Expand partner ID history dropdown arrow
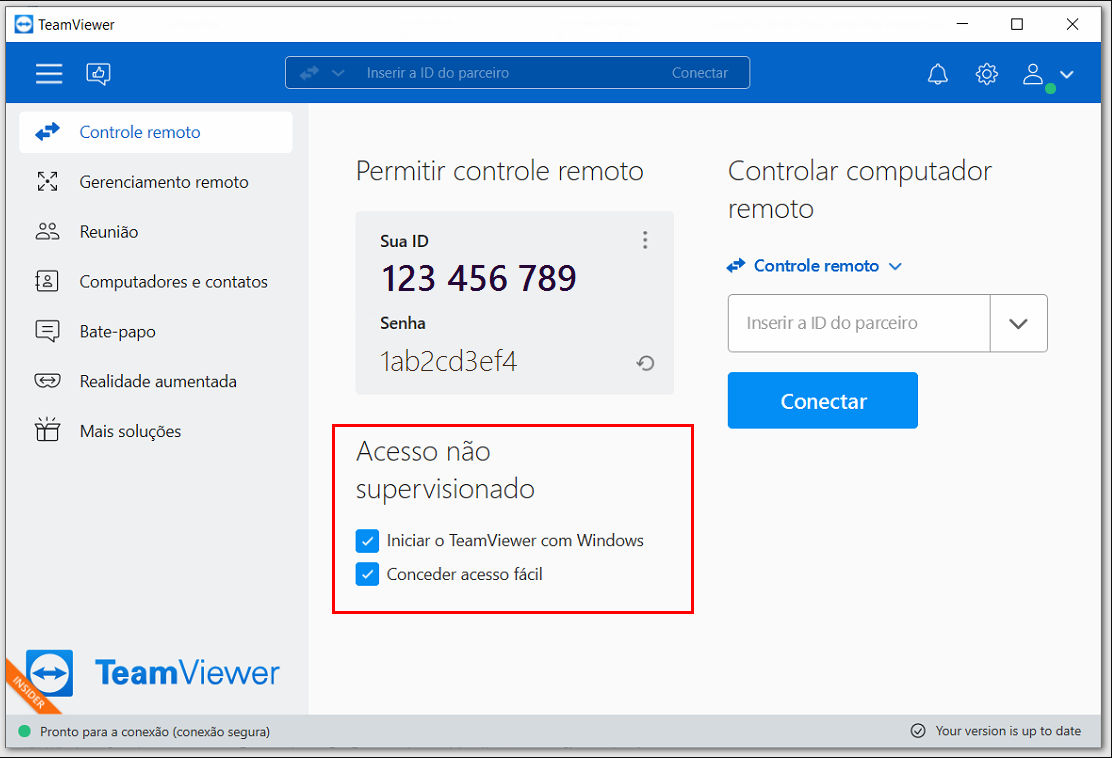The width and height of the screenshot is (1112, 758). [1018, 323]
